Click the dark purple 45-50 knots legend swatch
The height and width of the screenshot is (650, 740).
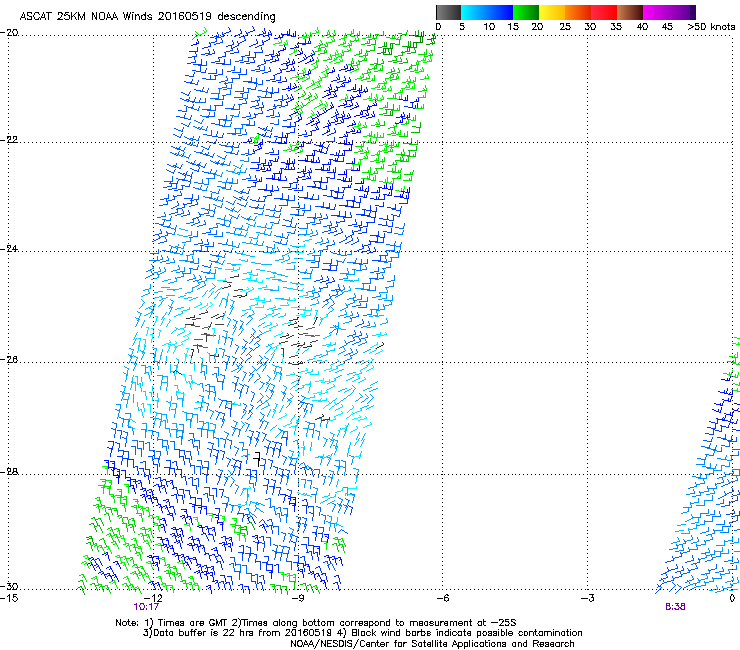click(x=682, y=12)
